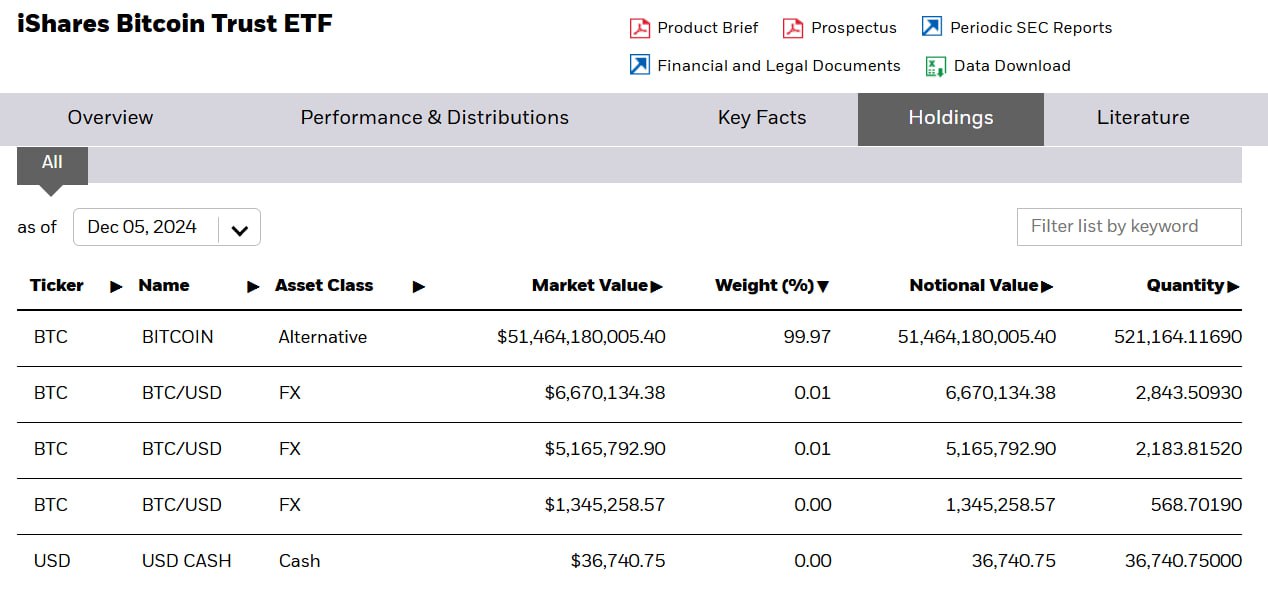Select the All holdings filter tab
Image resolution: width=1268 pixels, height=603 pixels.
(x=52, y=163)
